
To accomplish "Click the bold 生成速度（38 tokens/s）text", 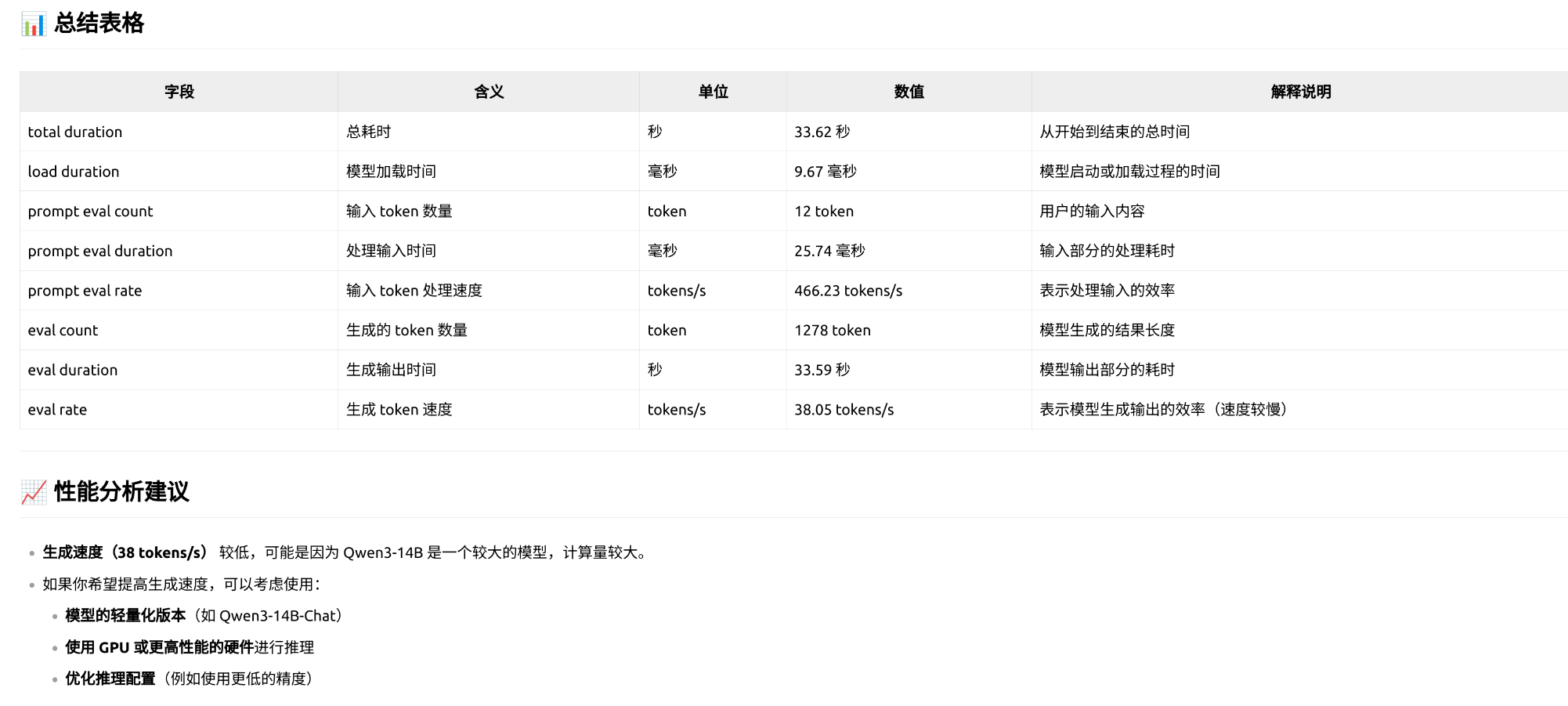I will click(125, 552).
